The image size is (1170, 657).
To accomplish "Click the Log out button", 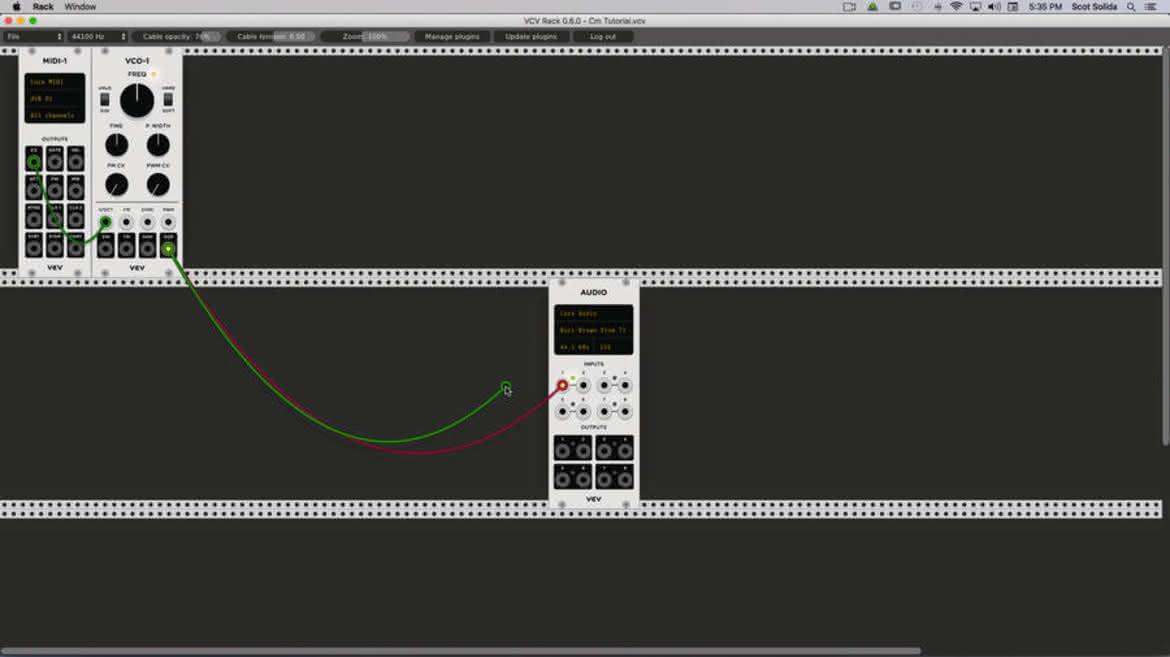I will pos(603,37).
